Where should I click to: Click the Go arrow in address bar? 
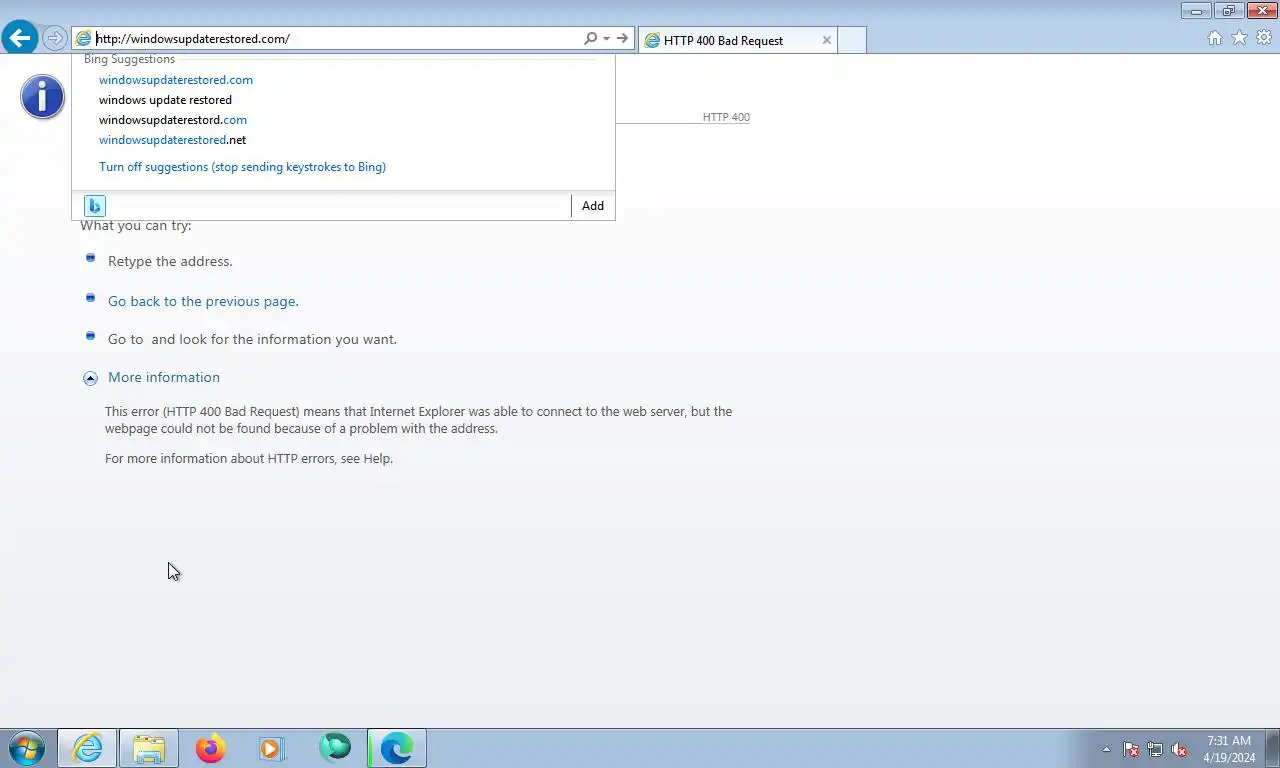622,38
